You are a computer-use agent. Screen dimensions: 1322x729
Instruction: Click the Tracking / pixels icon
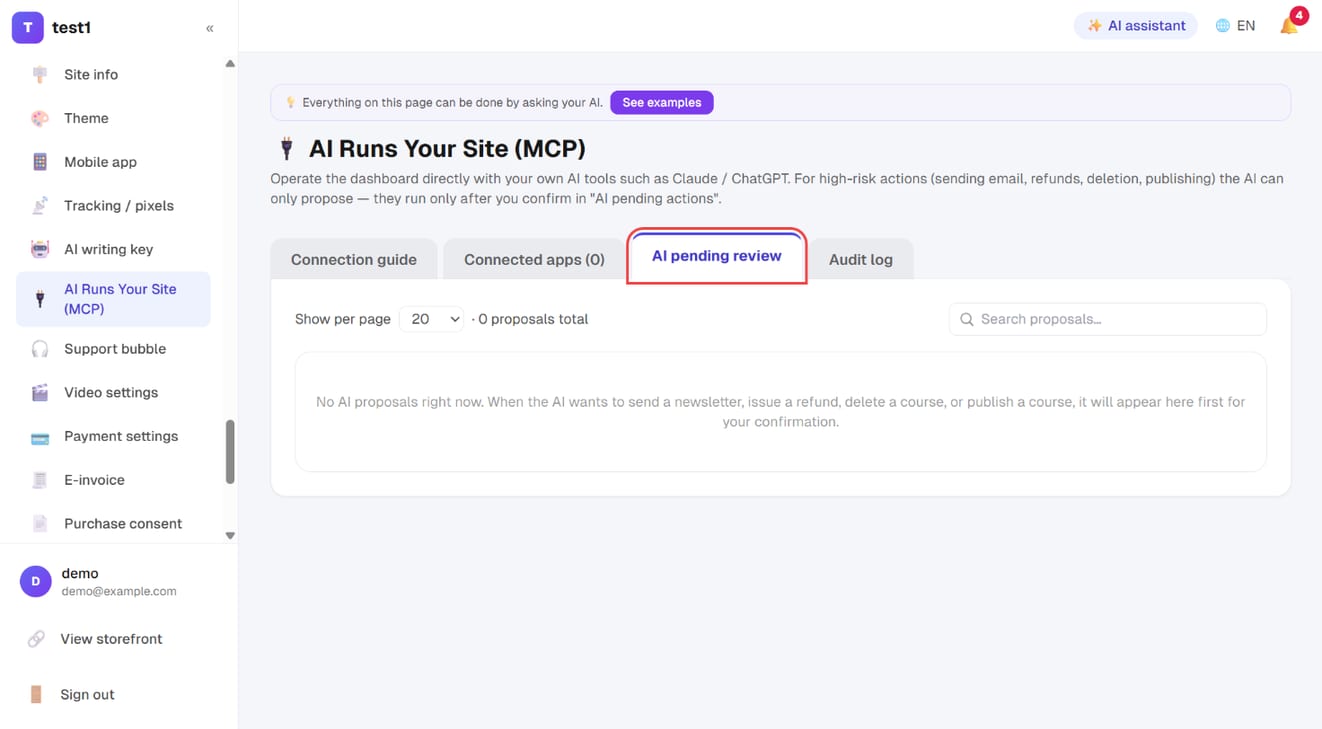tap(40, 206)
